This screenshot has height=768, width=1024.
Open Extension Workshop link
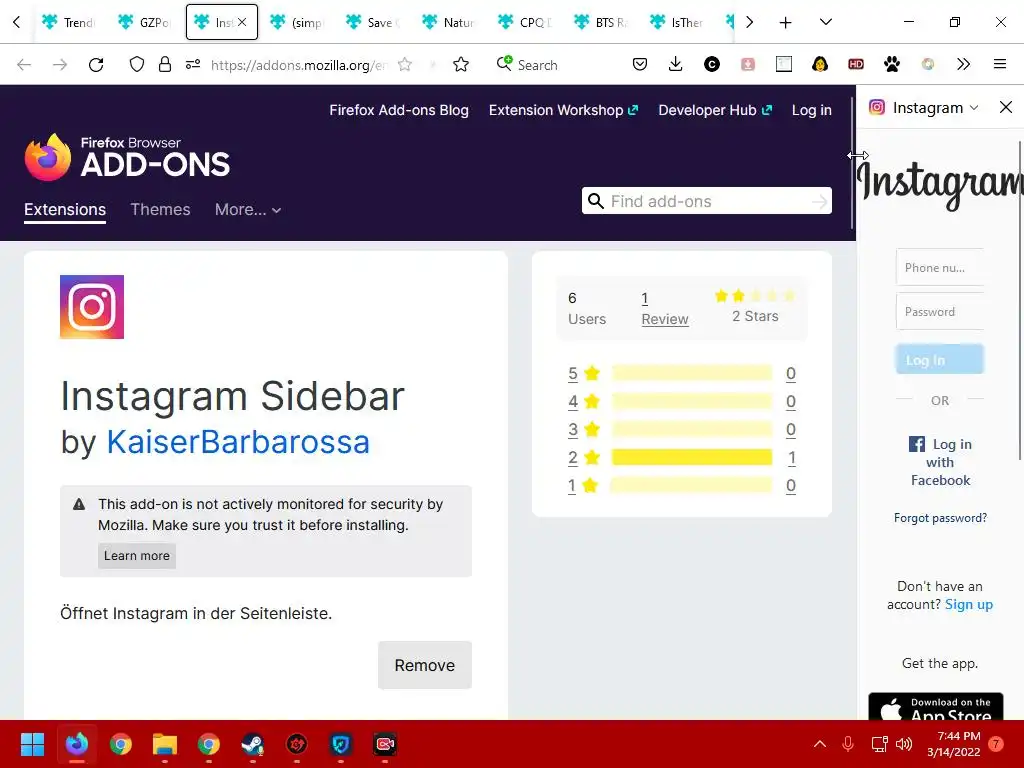click(x=563, y=110)
